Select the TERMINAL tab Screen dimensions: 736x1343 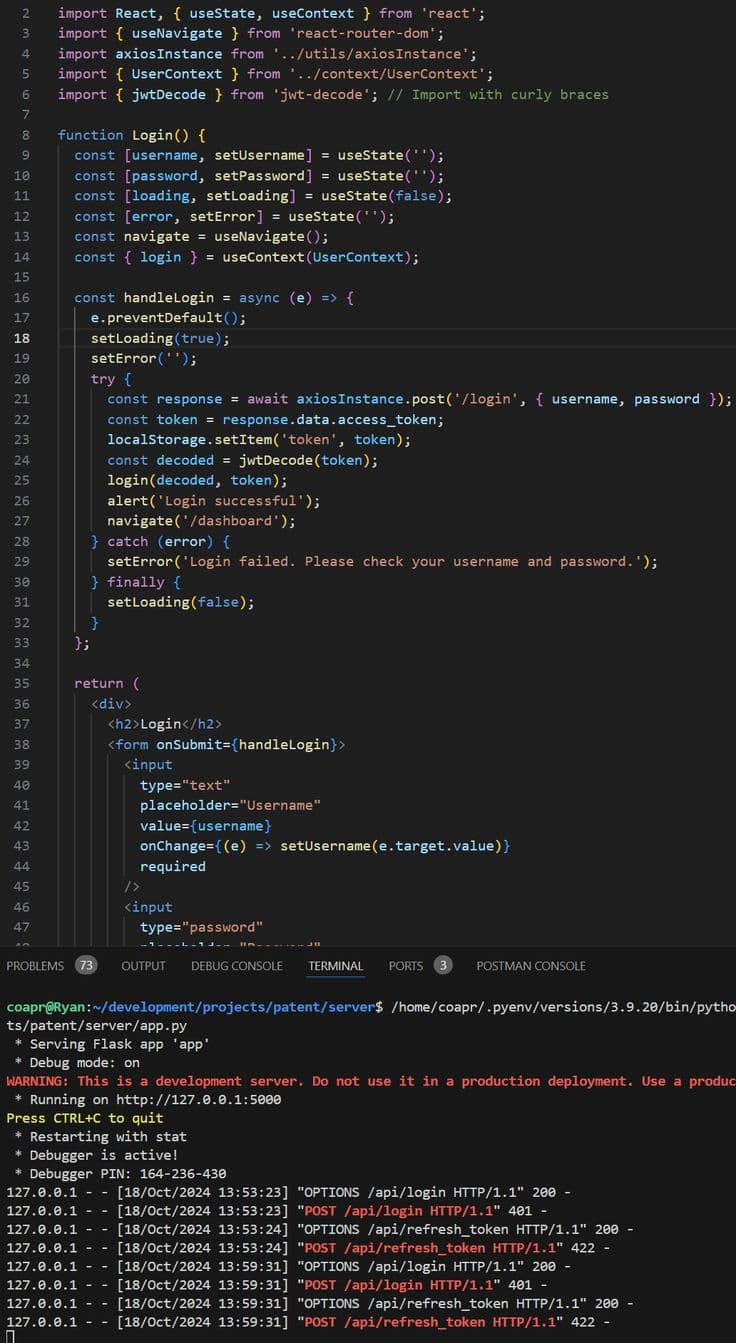(336, 966)
